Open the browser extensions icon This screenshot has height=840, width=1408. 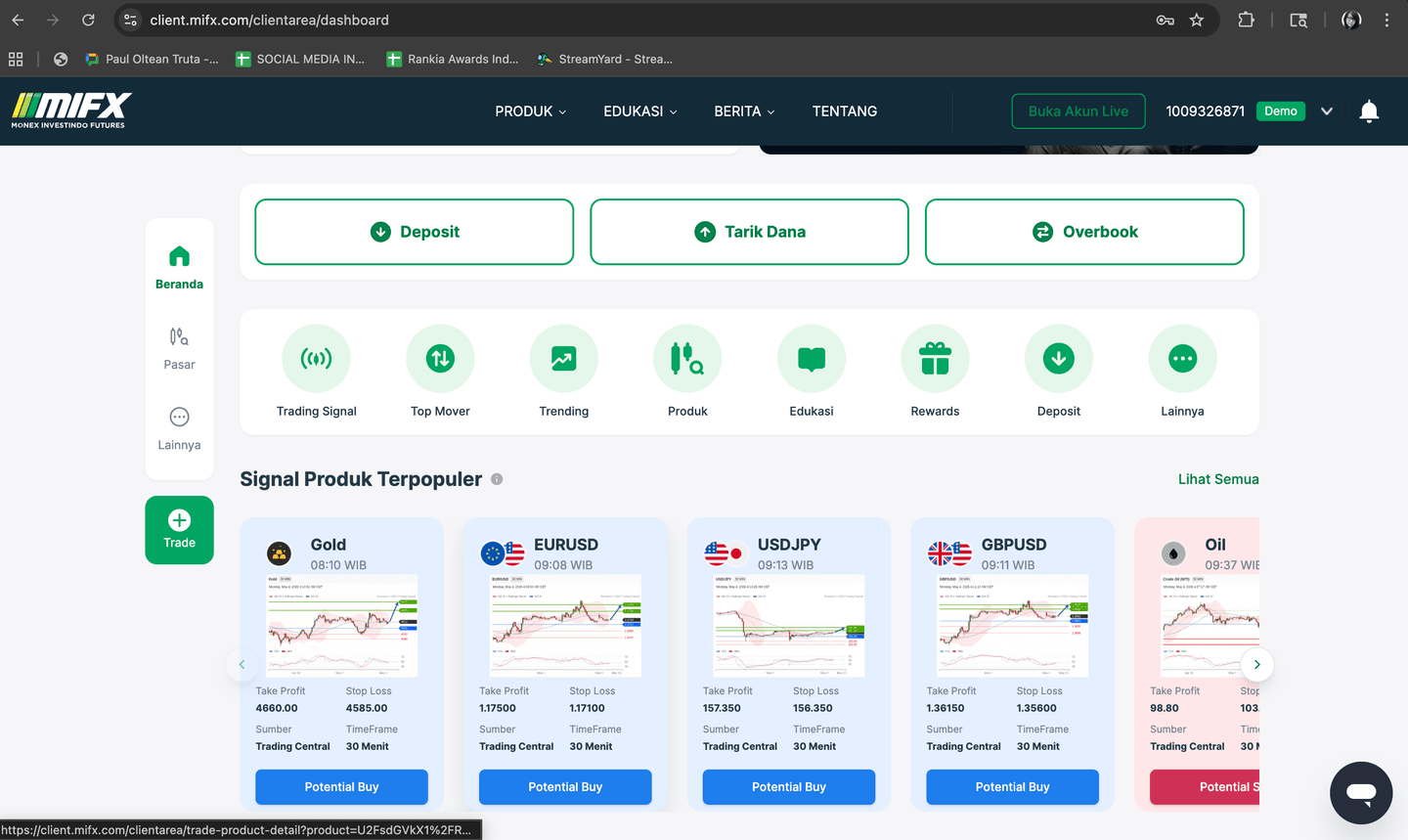[x=1246, y=20]
